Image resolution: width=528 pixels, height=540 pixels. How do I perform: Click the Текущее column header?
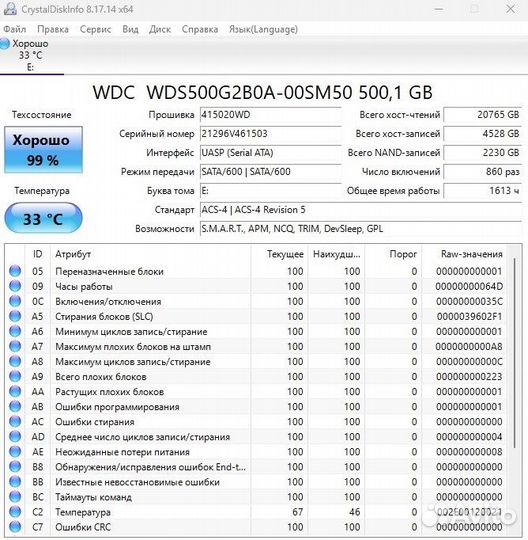[x=279, y=254]
